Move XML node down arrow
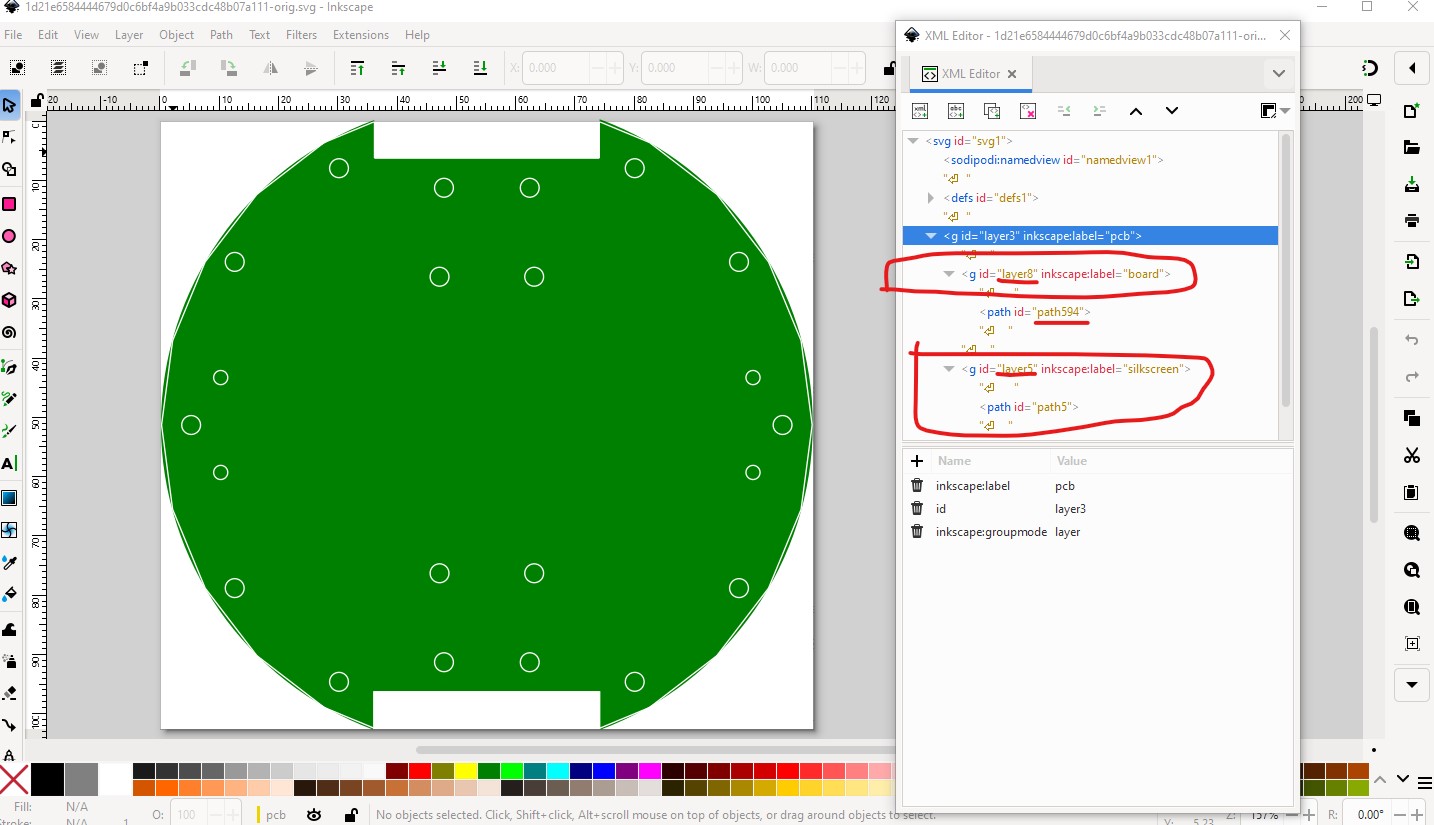 1172,111
